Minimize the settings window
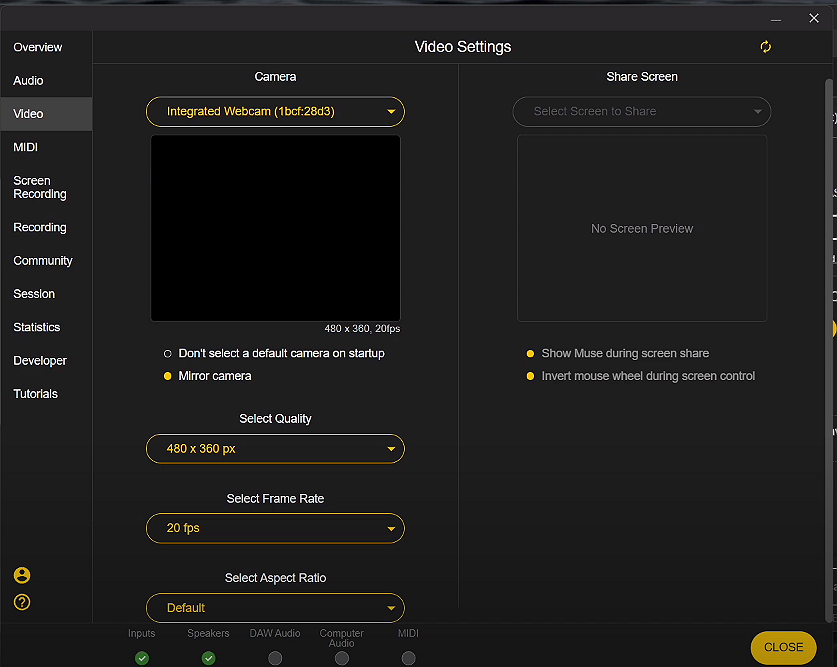This screenshot has width=837, height=667. tap(776, 19)
